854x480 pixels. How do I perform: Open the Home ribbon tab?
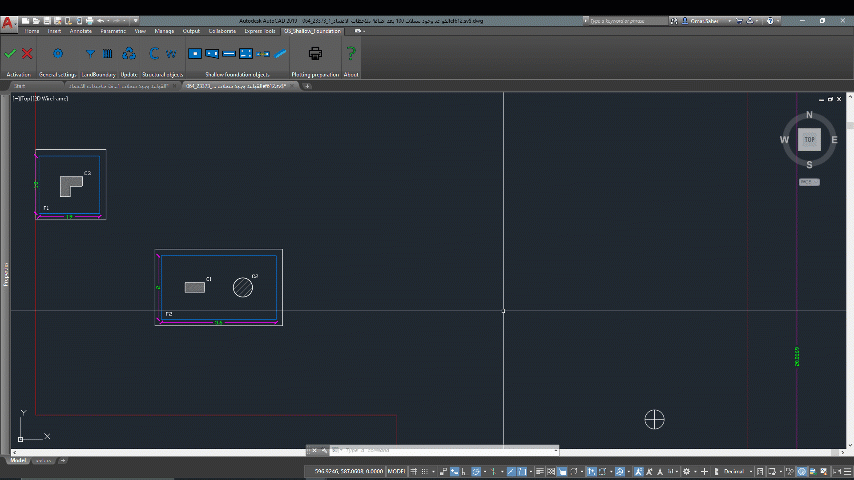(x=32, y=31)
